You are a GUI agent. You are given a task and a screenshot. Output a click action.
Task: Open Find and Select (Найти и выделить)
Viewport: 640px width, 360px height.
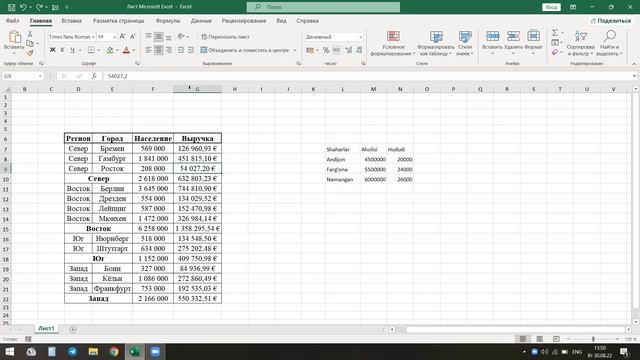[x=609, y=43]
